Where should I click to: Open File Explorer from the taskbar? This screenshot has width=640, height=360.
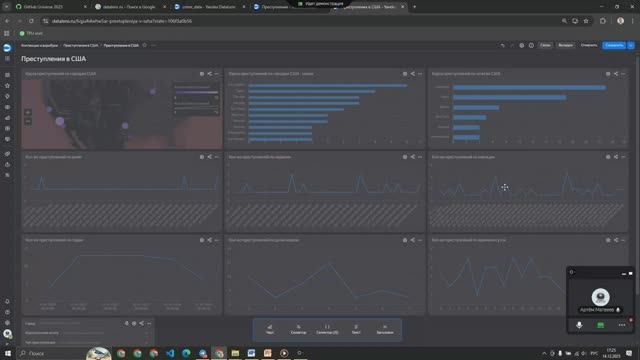(235, 353)
